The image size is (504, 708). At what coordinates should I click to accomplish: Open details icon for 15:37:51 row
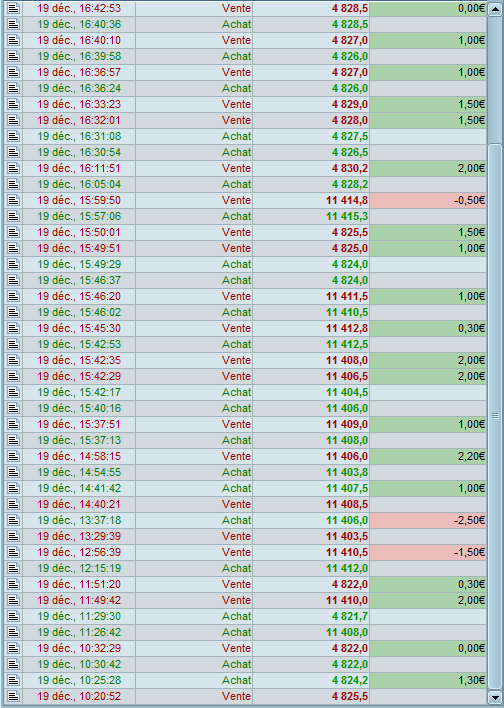pos(14,424)
